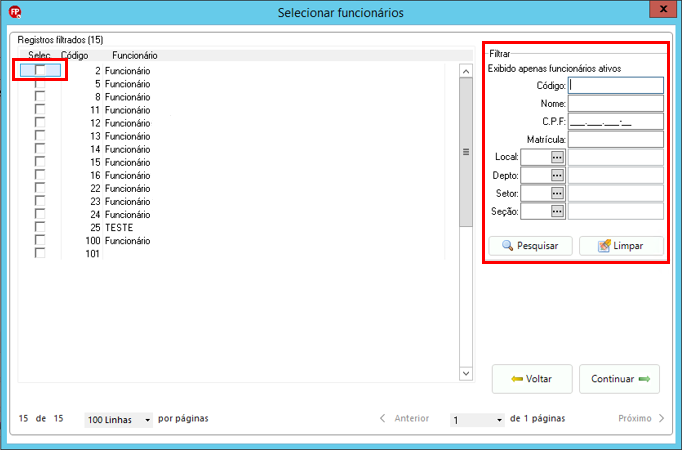Viewport: 682px width, 450px height.
Task: Click the Próximo page link
Action: pyautogui.click(x=635, y=418)
